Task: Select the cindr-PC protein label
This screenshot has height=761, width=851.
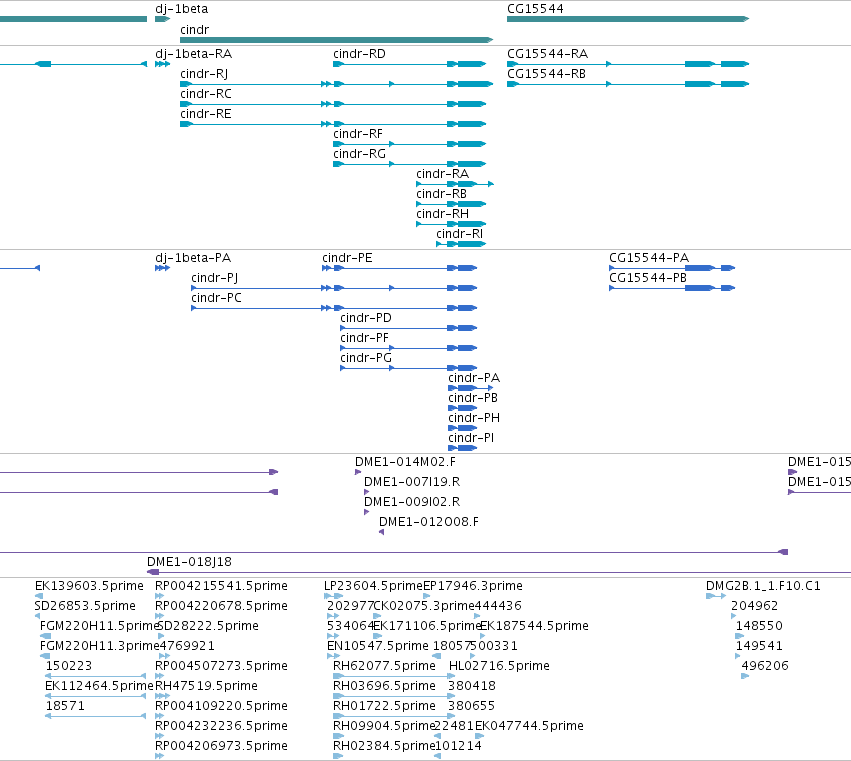Action: click(x=216, y=298)
